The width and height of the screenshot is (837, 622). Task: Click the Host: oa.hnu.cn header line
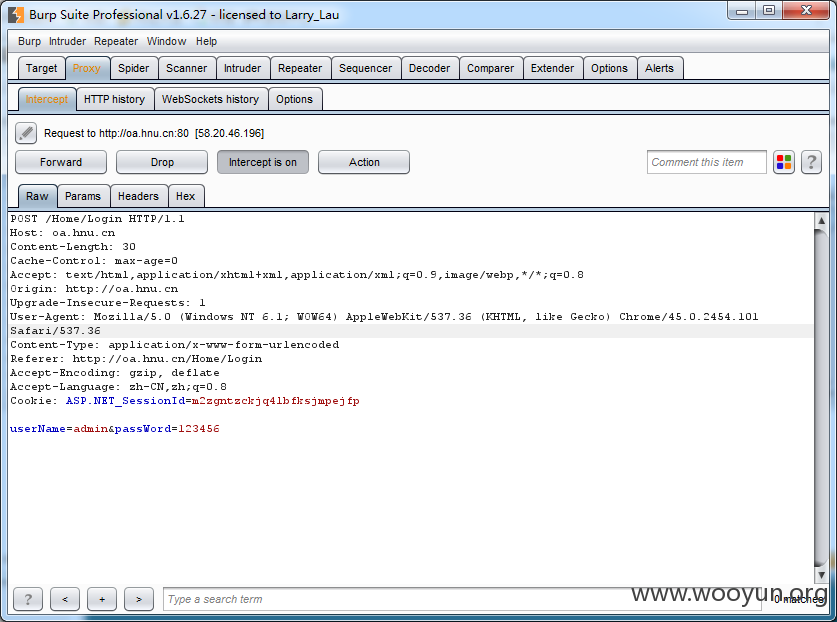click(62, 233)
